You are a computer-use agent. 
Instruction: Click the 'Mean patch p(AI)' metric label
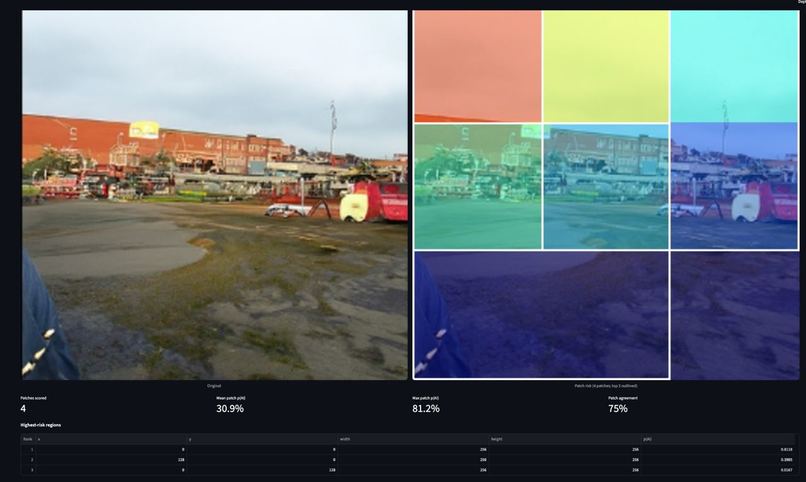pyautogui.click(x=230, y=398)
